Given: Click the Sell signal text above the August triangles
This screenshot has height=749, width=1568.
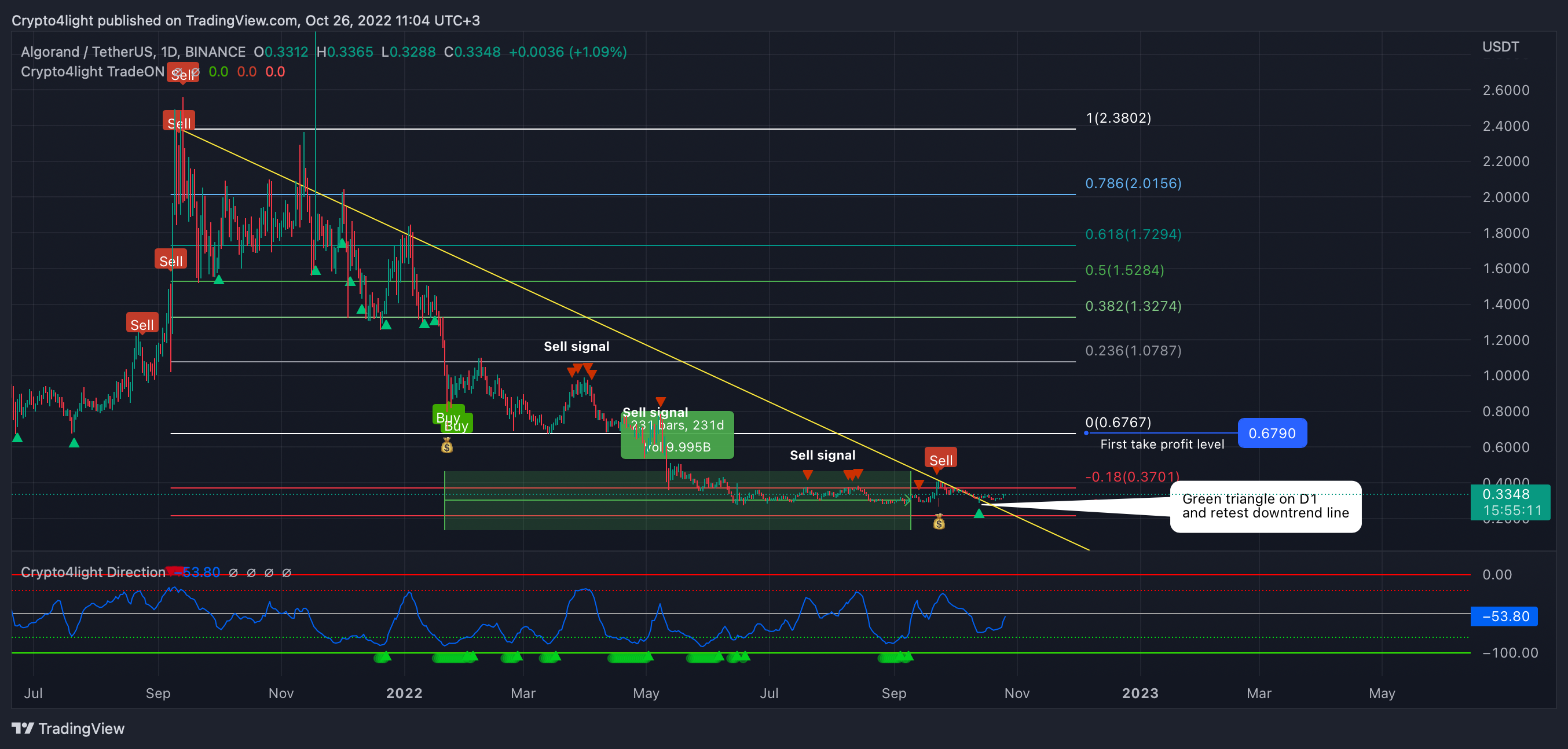Looking at the screenshot, I should (x=822, y=455).
